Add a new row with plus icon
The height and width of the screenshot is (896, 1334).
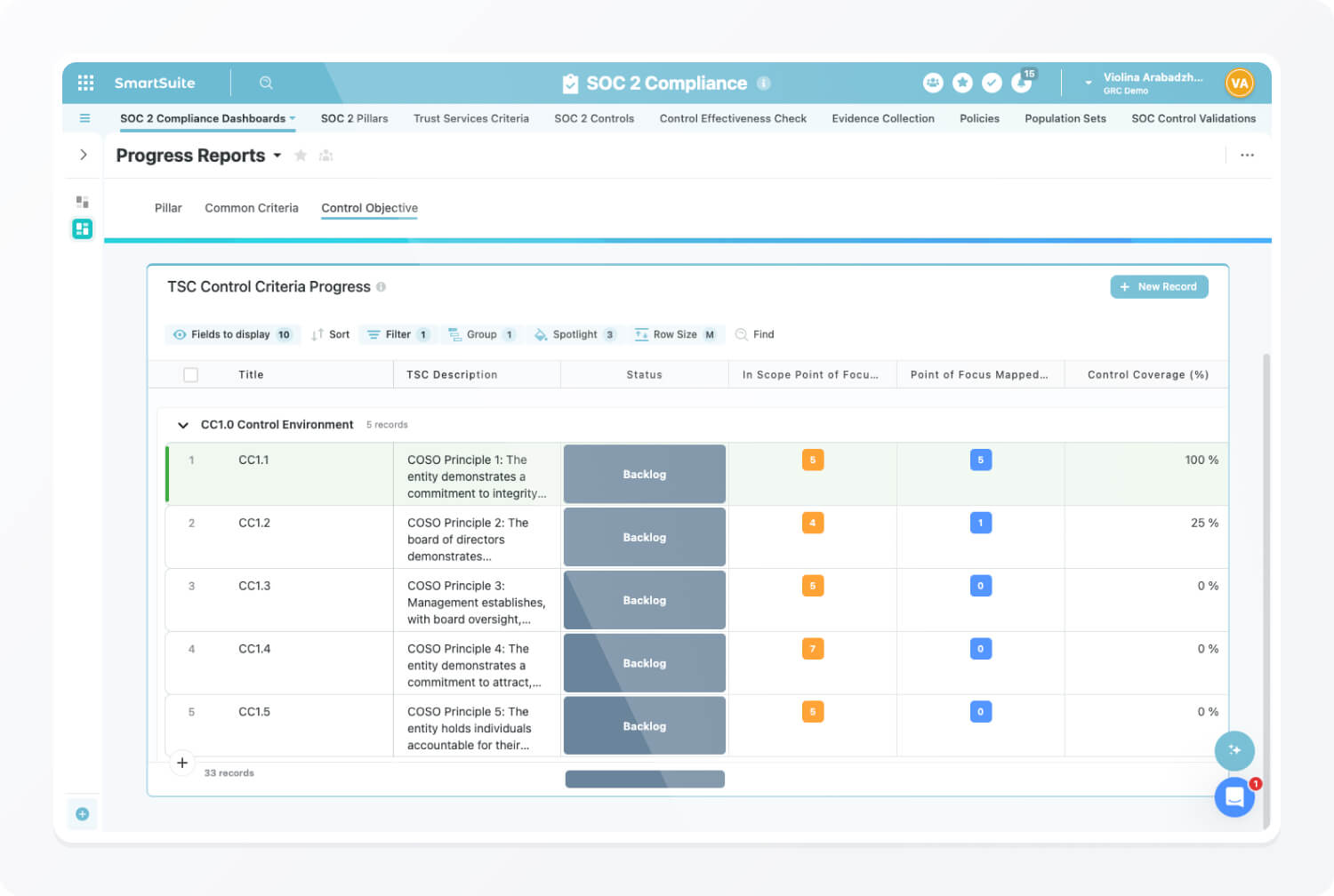pyautogui.click(x=181, y=763)
